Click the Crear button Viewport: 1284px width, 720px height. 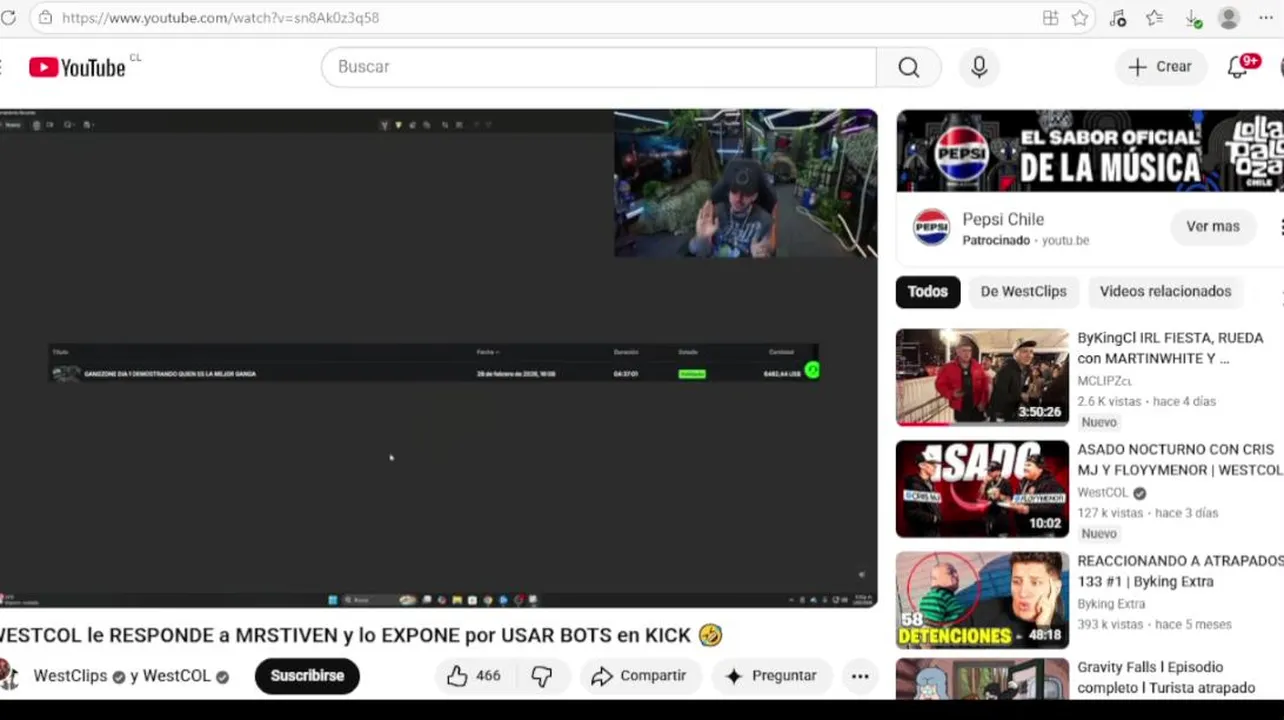click(x=1160, y=67)
